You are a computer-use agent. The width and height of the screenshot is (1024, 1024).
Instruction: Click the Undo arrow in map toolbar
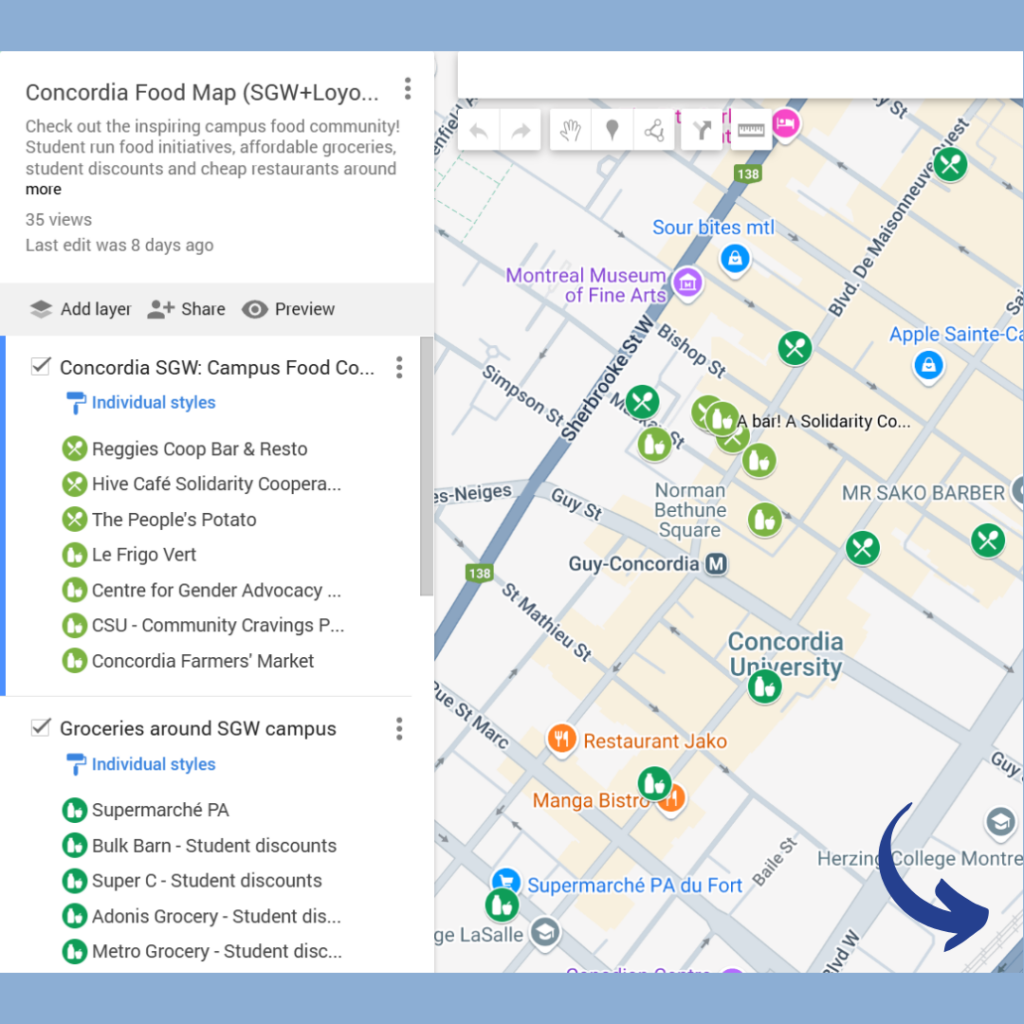click(x=479, y=131)
